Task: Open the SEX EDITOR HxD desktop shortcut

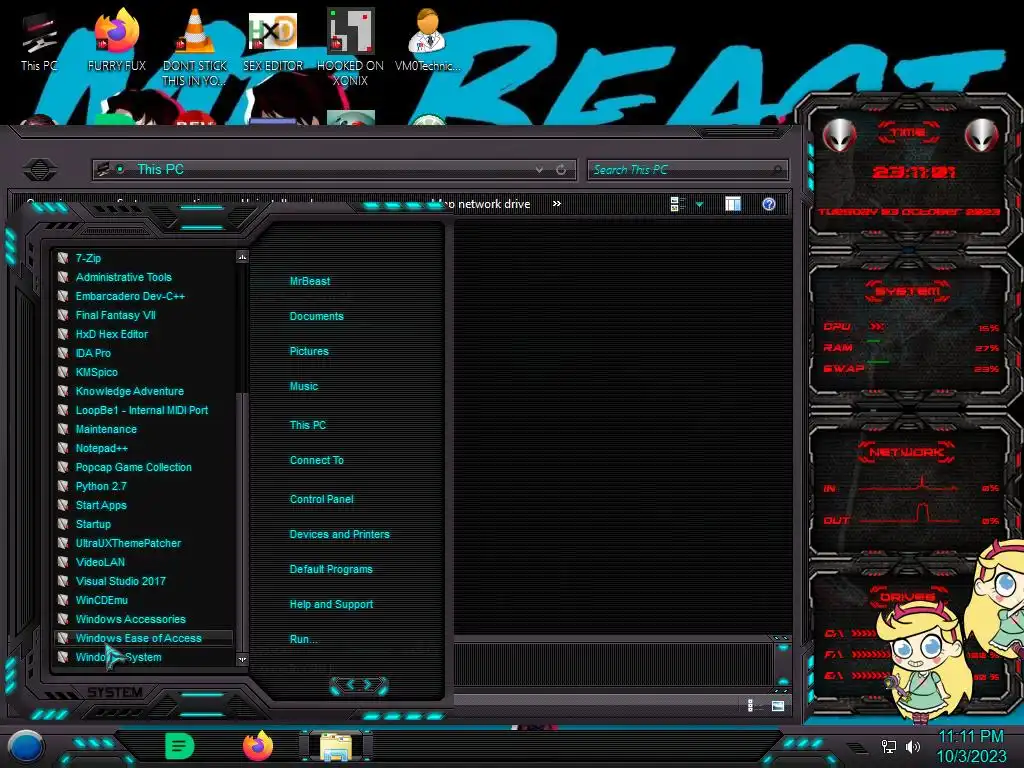Action: click(273, 40)
